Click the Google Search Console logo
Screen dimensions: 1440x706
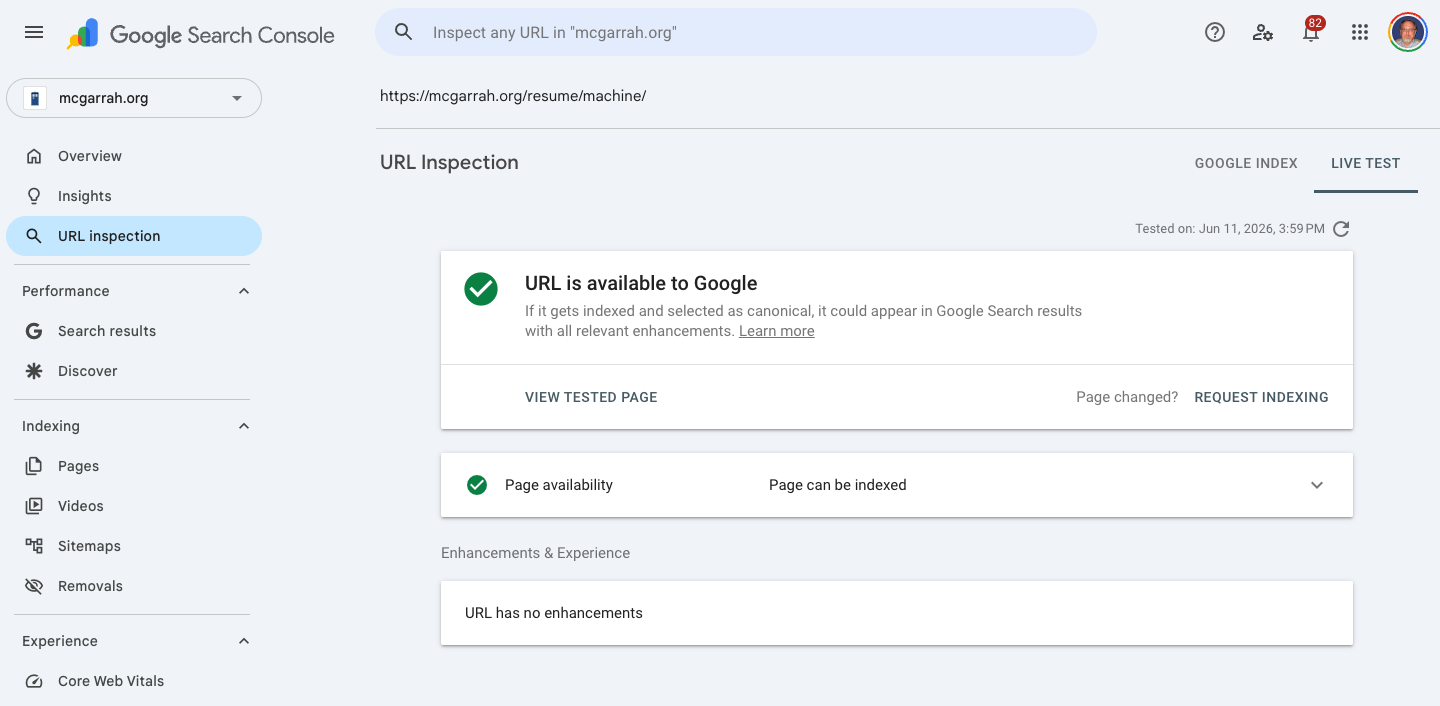point(201,34)
